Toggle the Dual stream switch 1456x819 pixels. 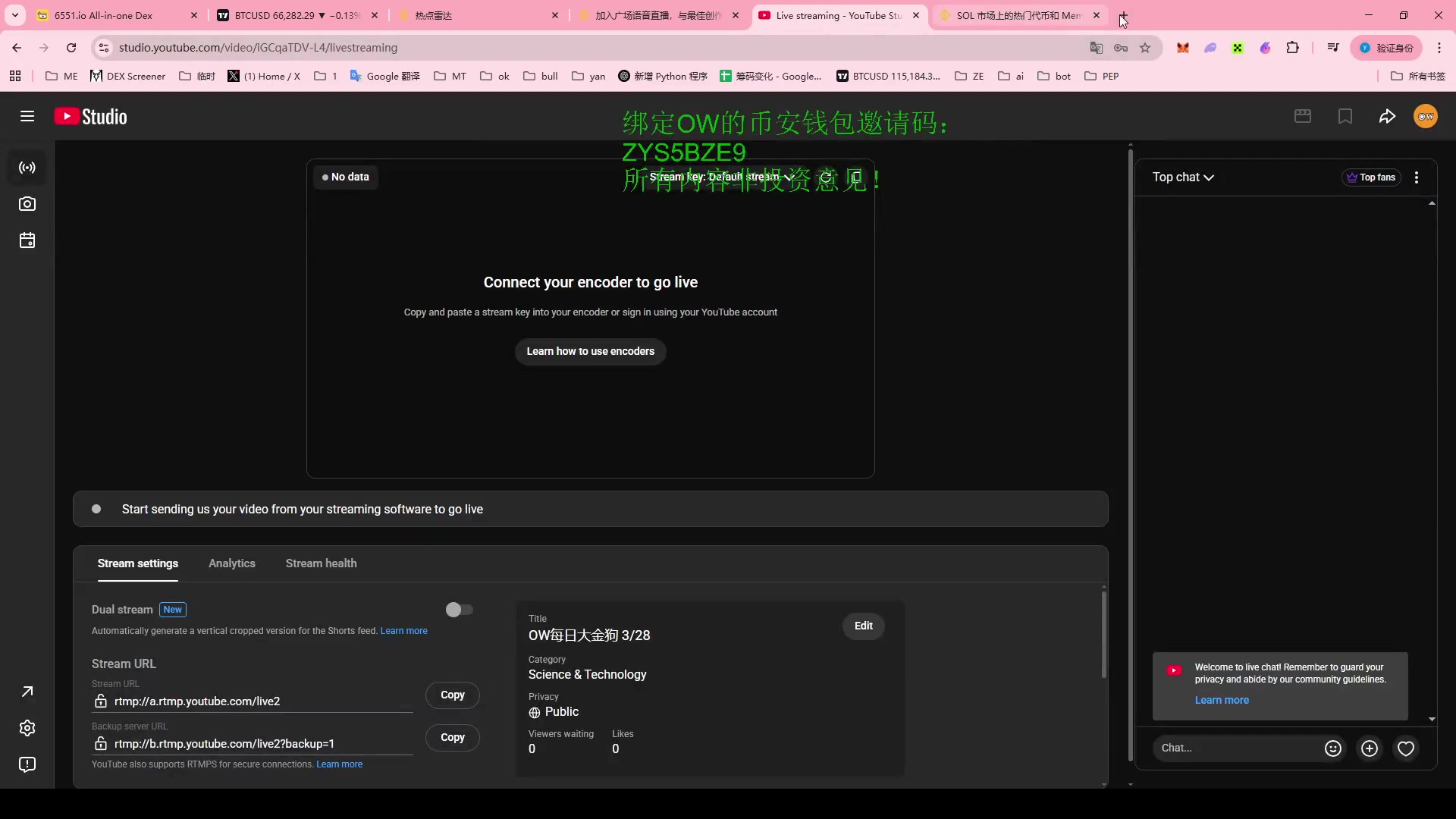460,610
